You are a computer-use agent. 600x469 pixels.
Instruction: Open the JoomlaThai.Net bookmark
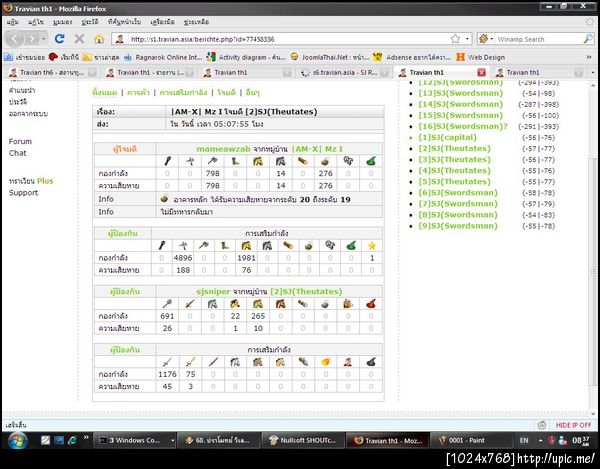click(x=329, y=57)
